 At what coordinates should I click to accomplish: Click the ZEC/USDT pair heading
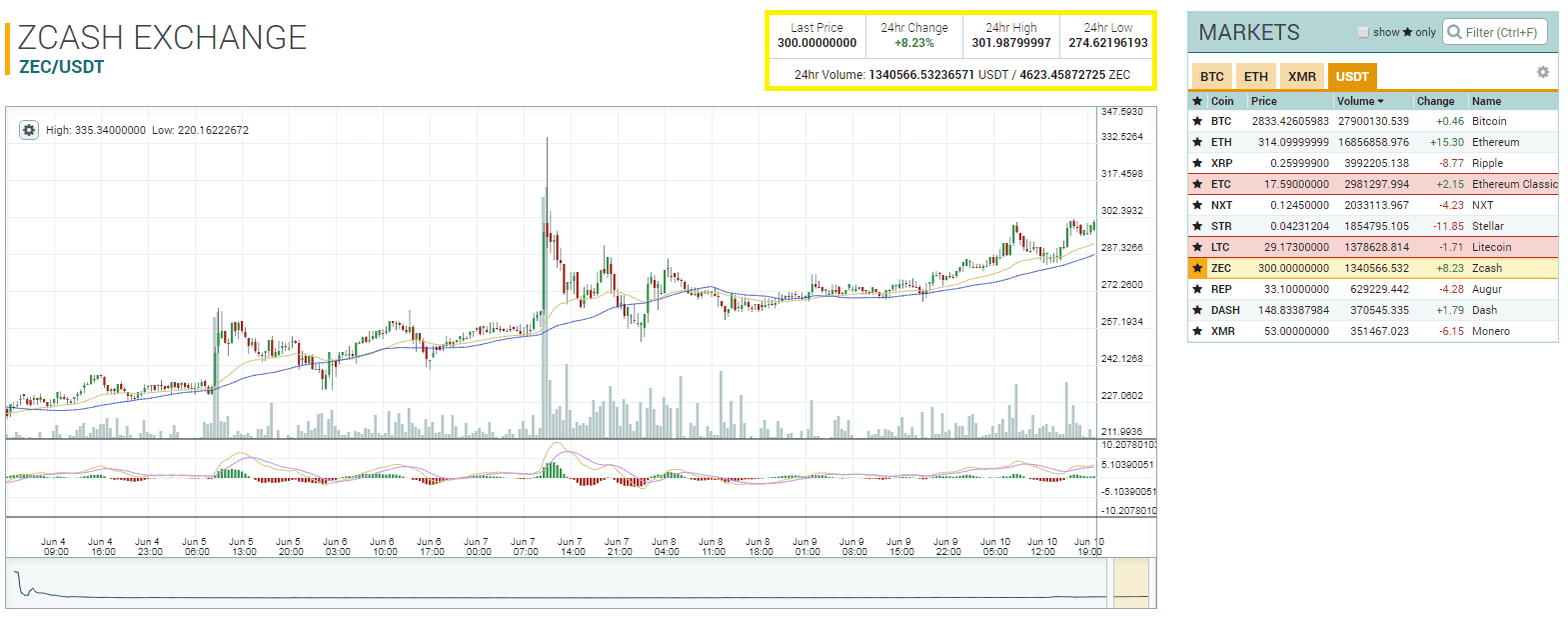click(61, 67)
